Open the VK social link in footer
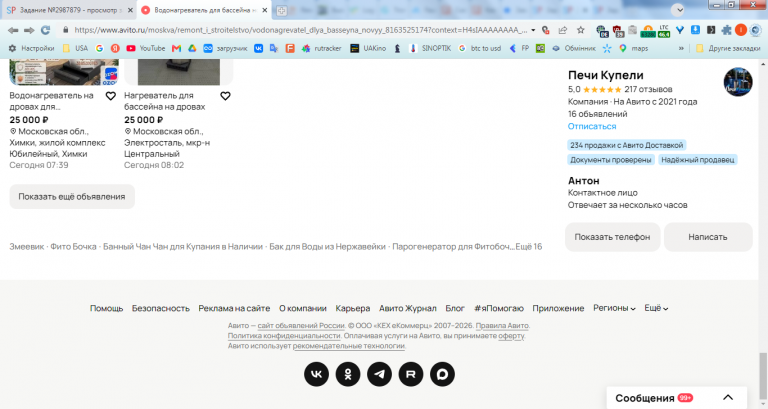This screenshot has width=768, height=409. (316, 374)
